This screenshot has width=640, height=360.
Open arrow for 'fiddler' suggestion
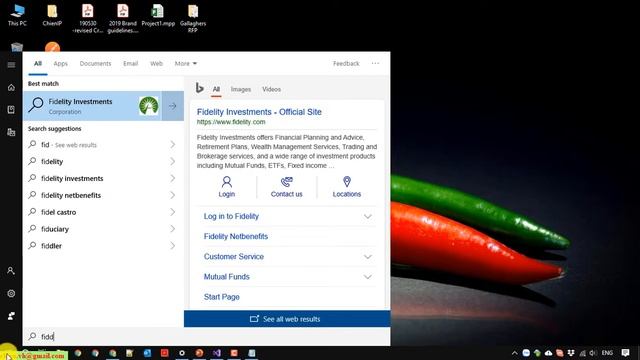[x=173, y=246]
